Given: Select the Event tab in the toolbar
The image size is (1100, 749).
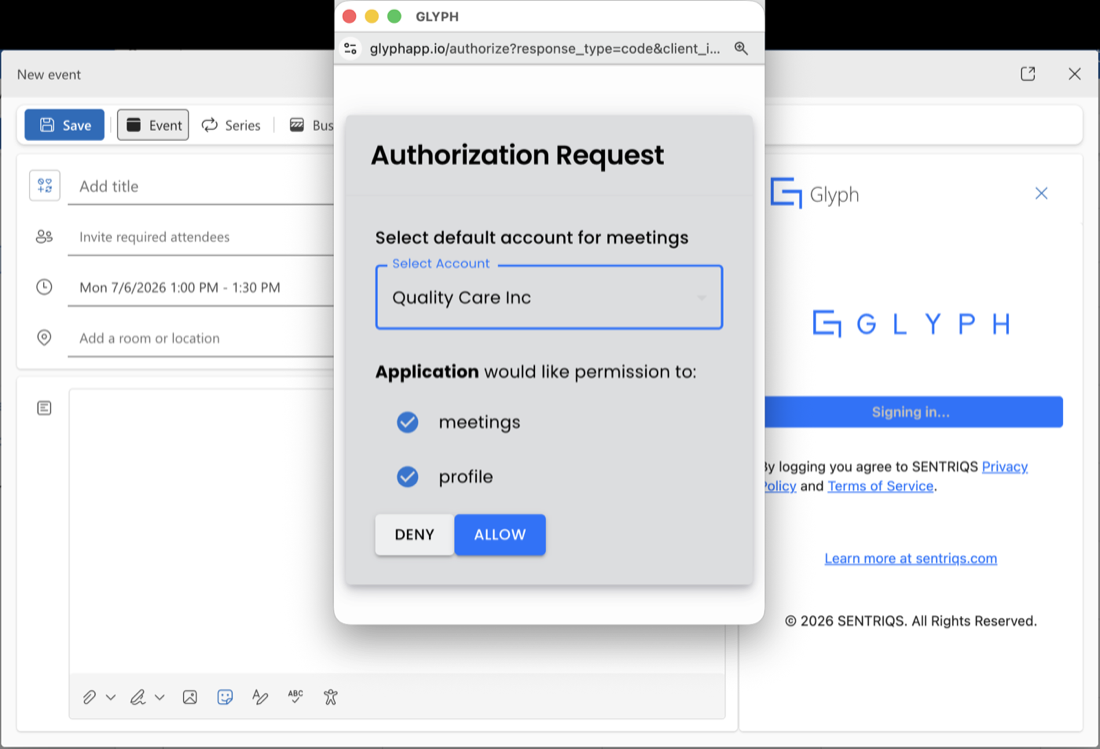Looking at the screenshot, I should 153,125.
